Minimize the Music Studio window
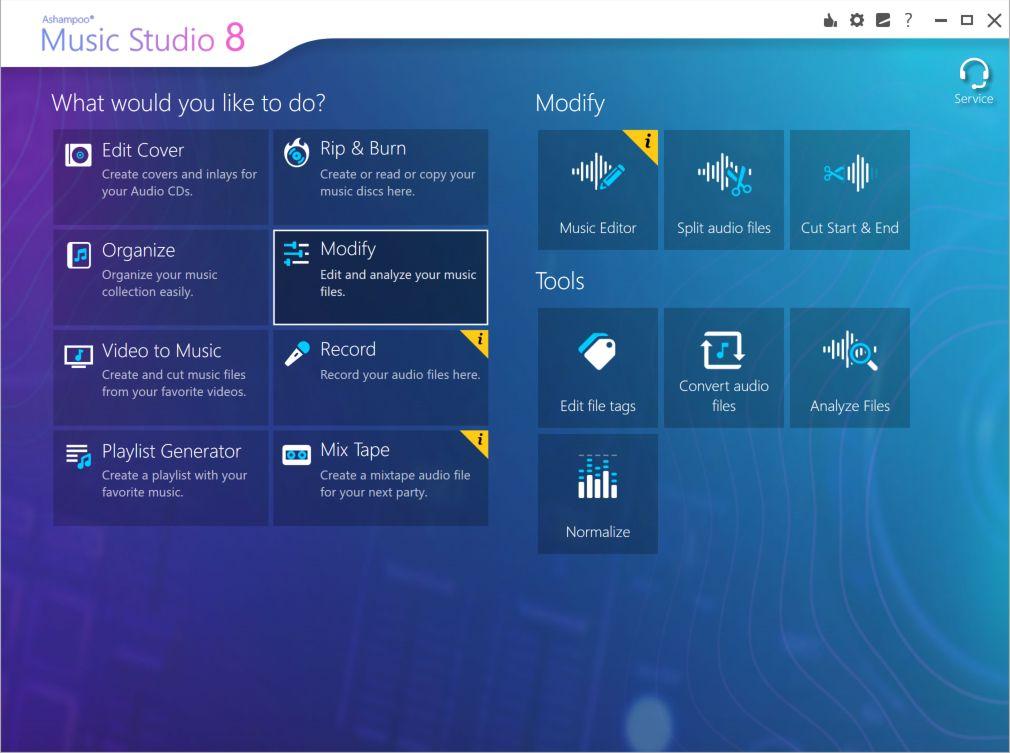Screen dimensions: 1010x753 tap(941, 21)
